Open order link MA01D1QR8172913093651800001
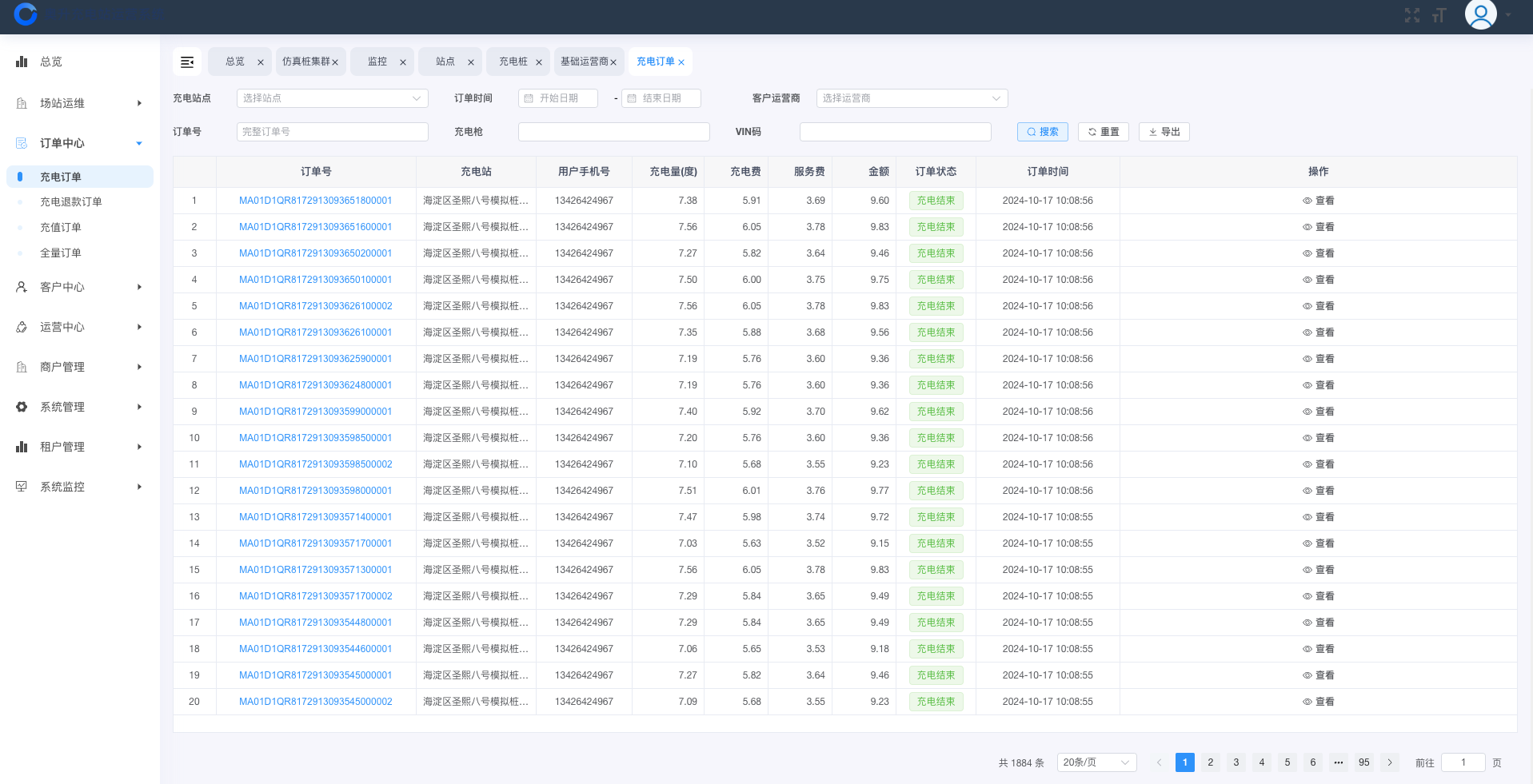The height and width of the screenshot is (784, 1533). tap(315, 201)
